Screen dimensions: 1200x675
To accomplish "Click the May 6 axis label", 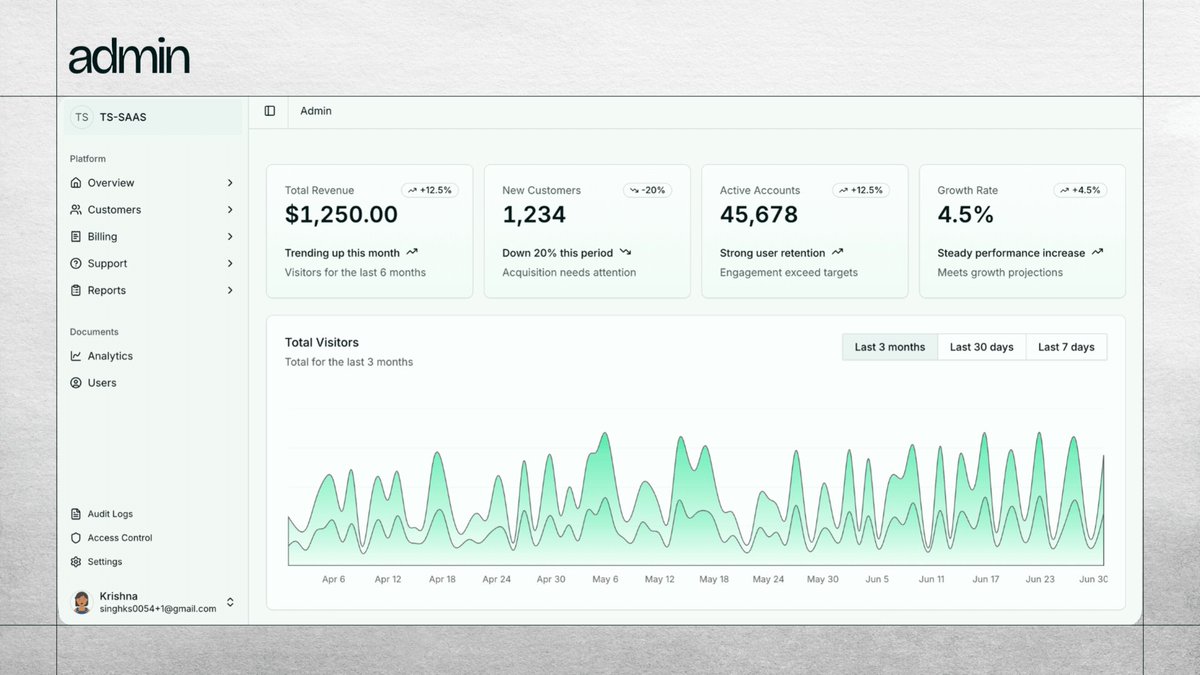I will [605, 579].
